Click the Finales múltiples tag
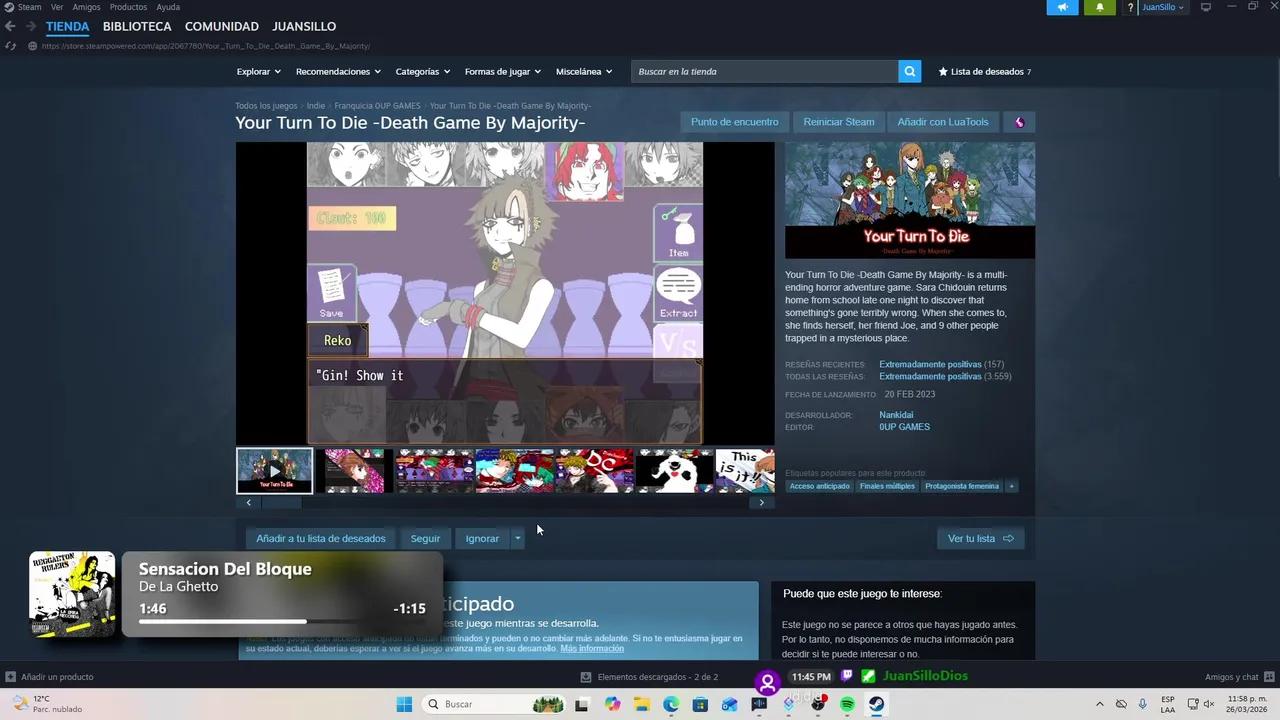Viewport: 1280px width, 720px height. (x=887, y=486)
